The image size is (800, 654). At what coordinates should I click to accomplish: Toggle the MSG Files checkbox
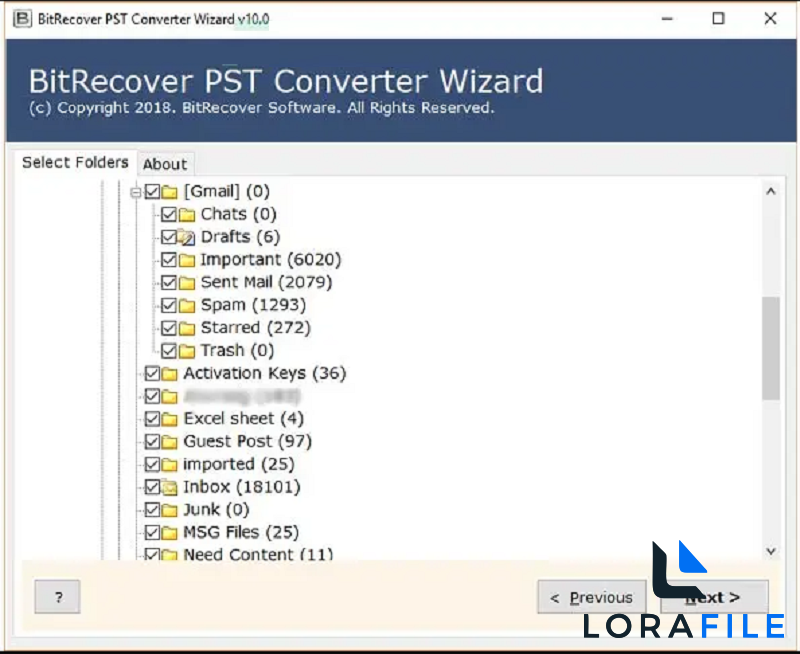click(x=152, y=532)
